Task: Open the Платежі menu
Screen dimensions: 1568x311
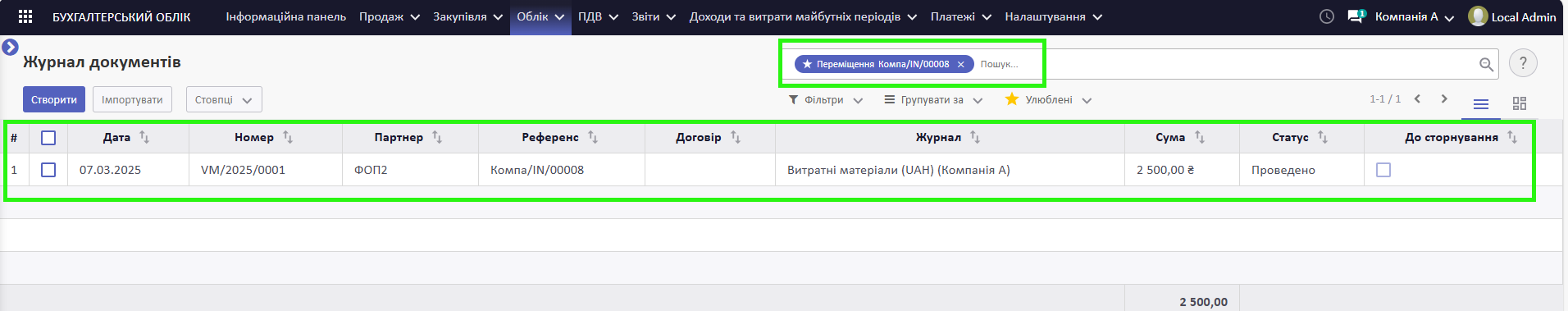Action: pos(961,16)
